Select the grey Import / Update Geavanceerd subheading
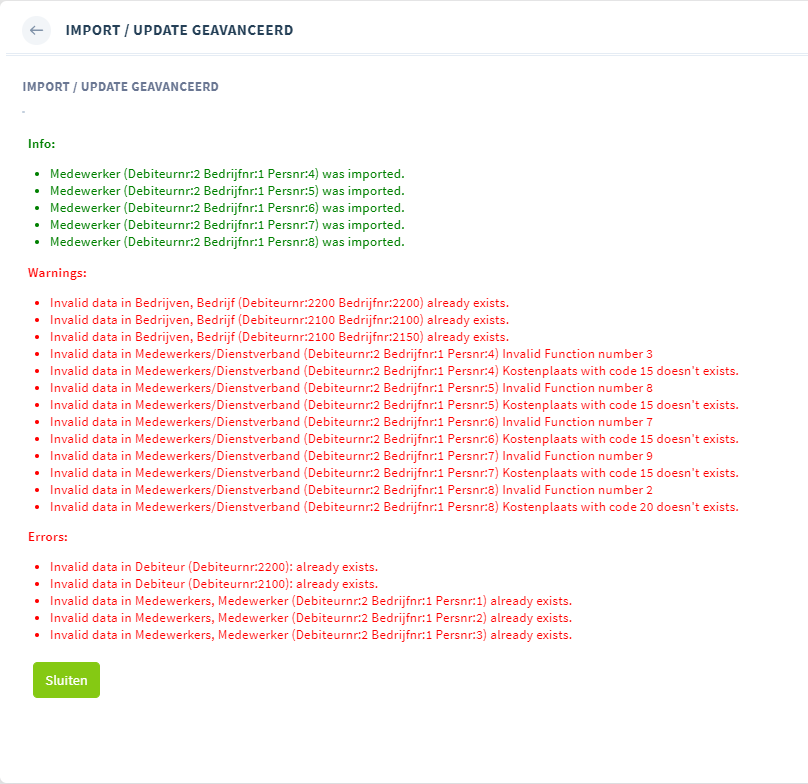 (x=120, y=87)
